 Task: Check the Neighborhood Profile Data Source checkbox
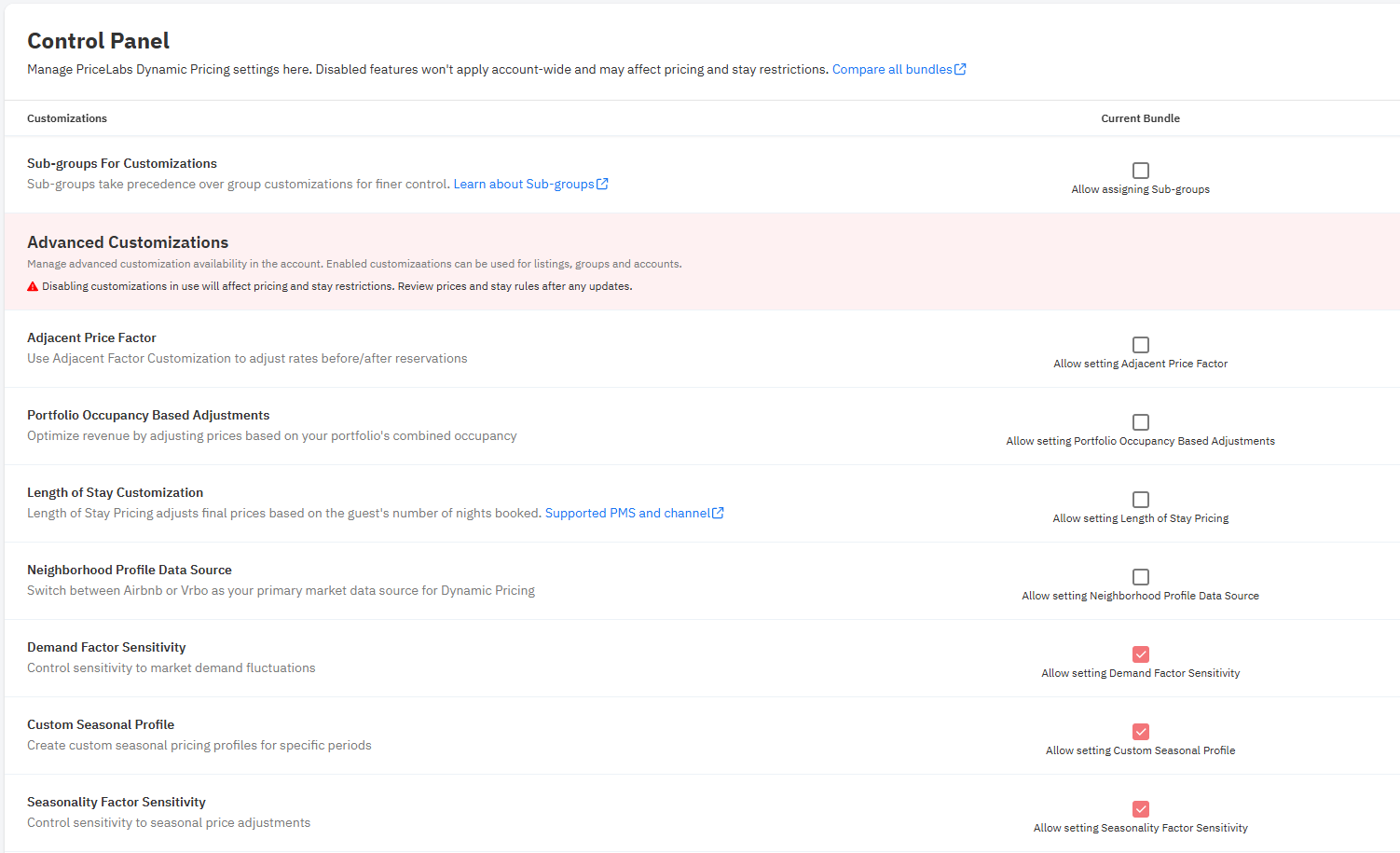1140,577
